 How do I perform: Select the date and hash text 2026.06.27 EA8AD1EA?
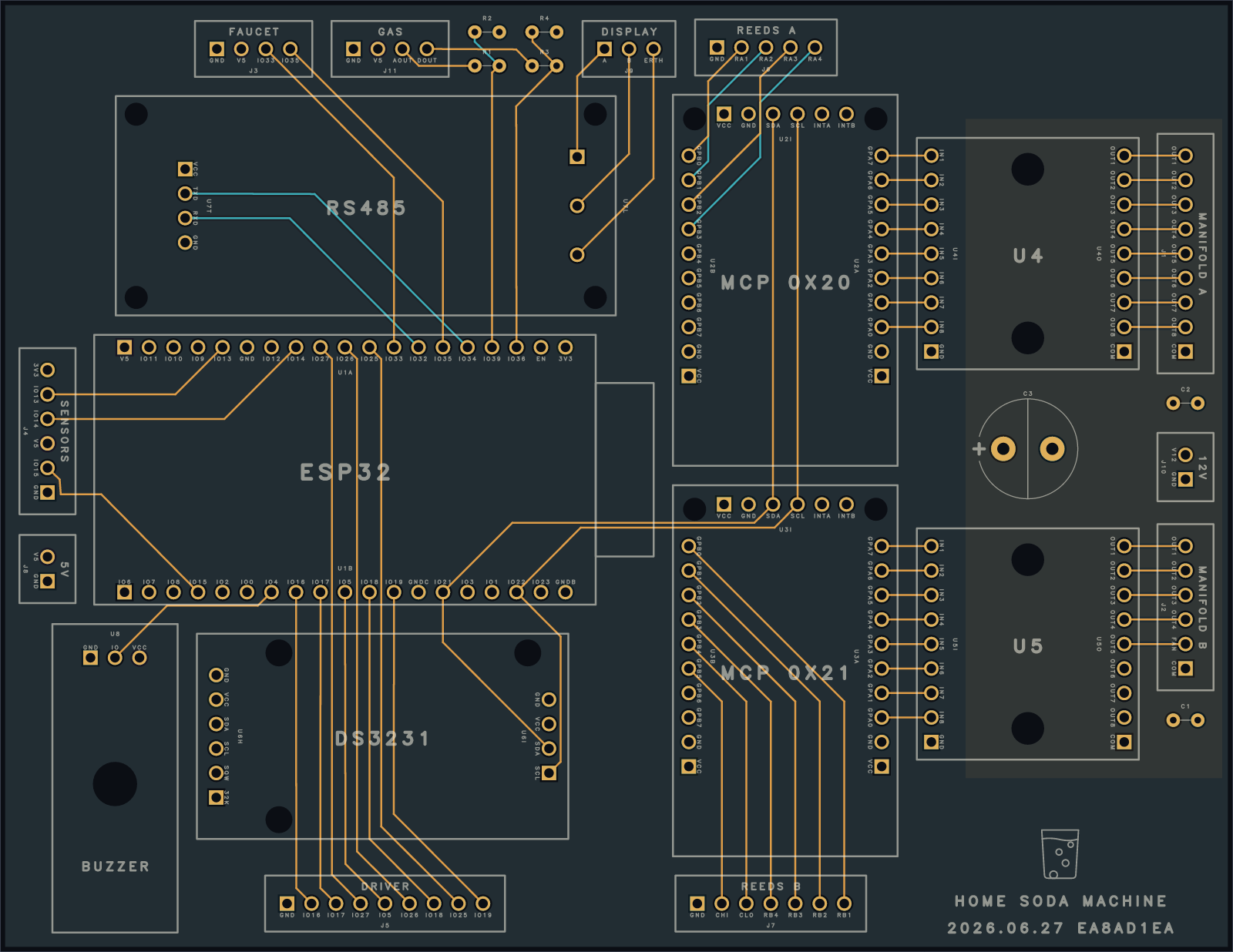[x=1060, y=928]
